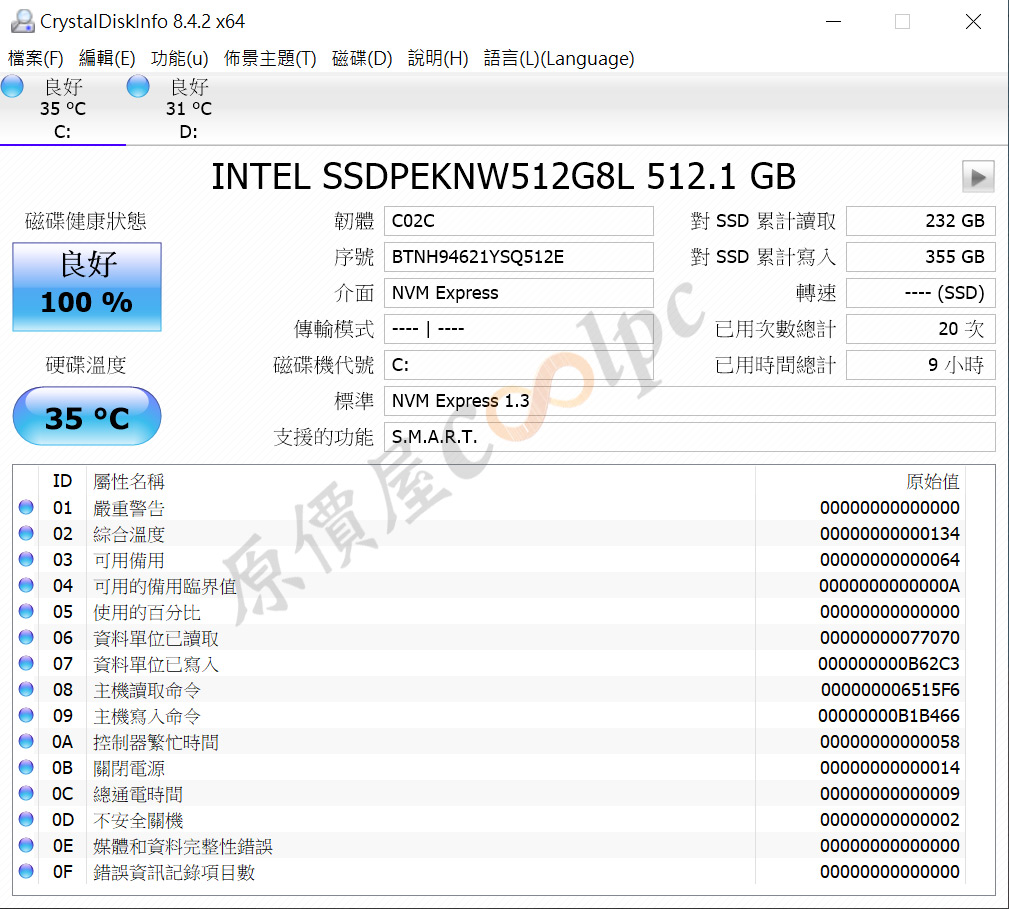Select the 總通電時間 attribute name

coord(138,794)
